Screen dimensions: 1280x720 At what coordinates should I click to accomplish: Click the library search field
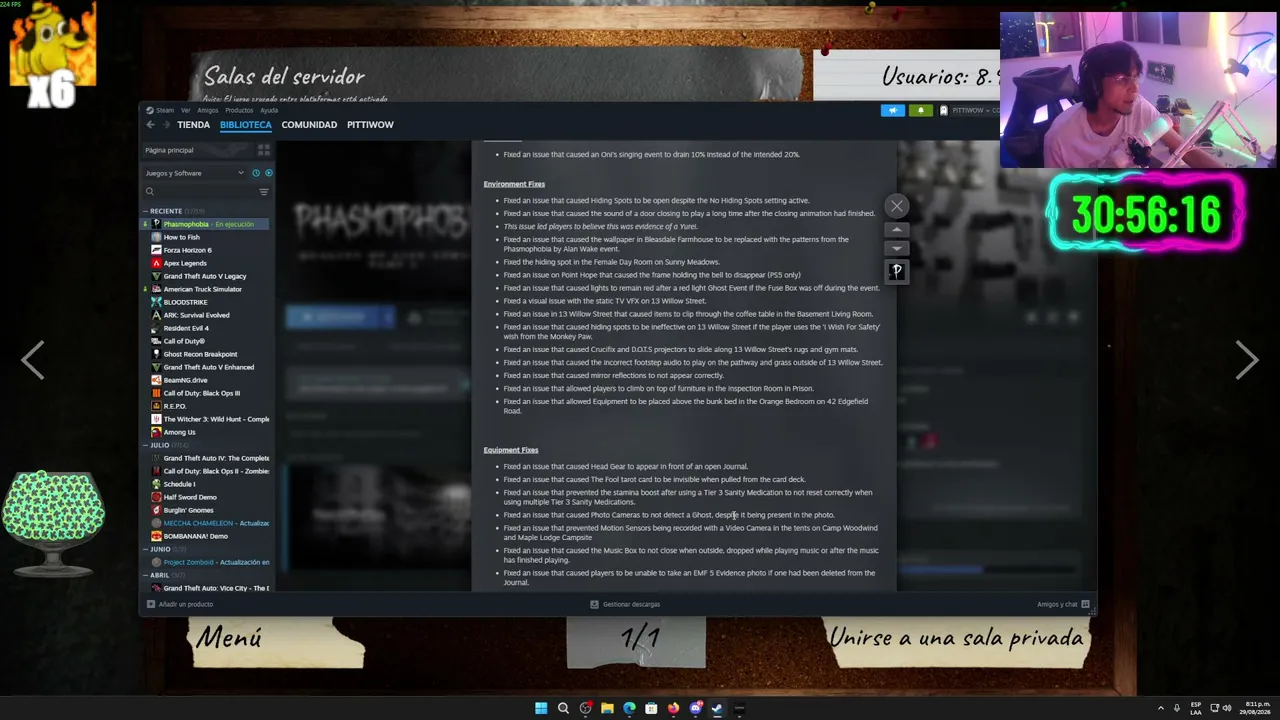click(200, 191)
